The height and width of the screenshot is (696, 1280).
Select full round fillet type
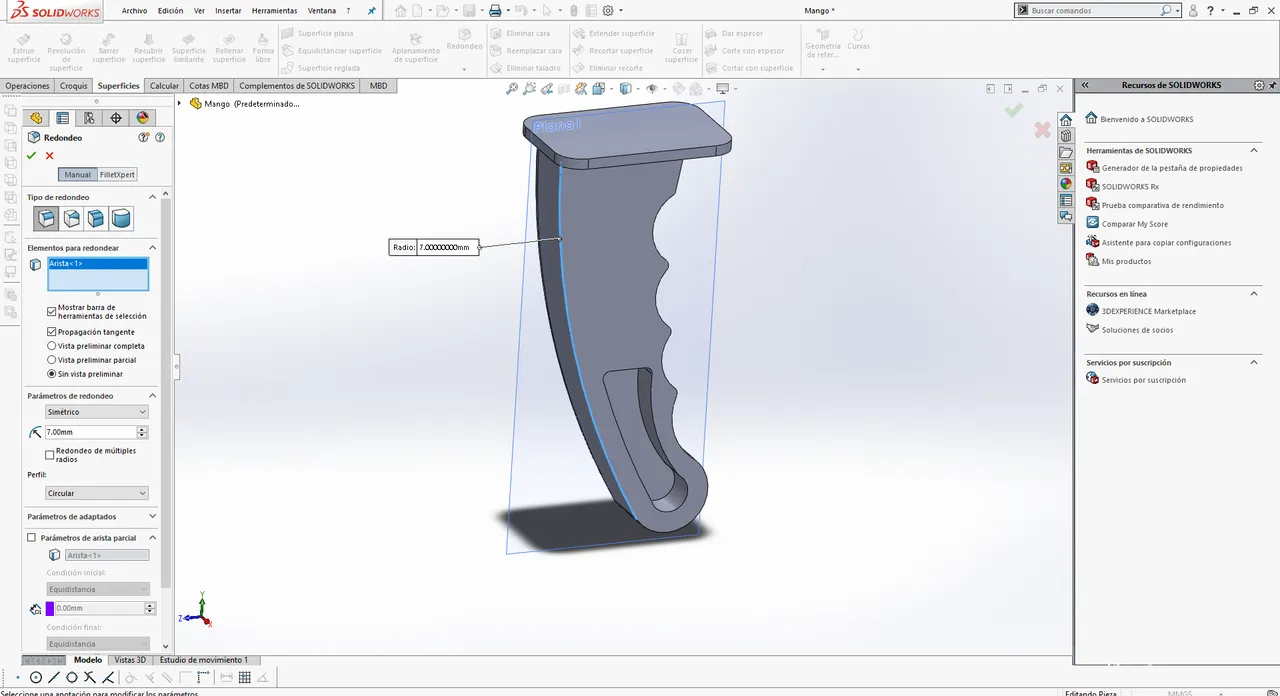pyautogui.click(x=121, y=218)
